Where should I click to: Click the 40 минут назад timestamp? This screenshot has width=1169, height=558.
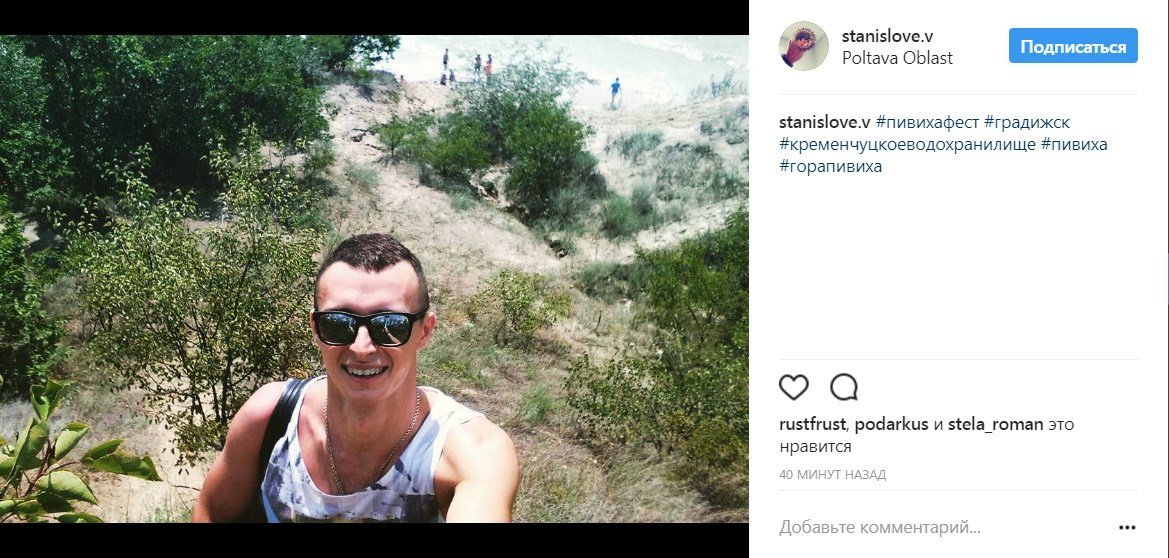pyautogui.click(x=832, y=474)
